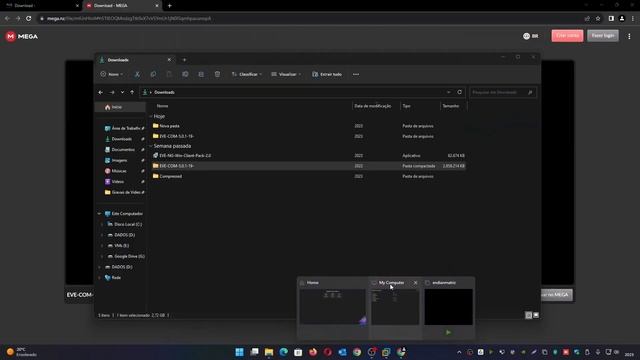Screen dimensions: 640x360
Task: Click the MEGA login button
Action: coord(603,36)
